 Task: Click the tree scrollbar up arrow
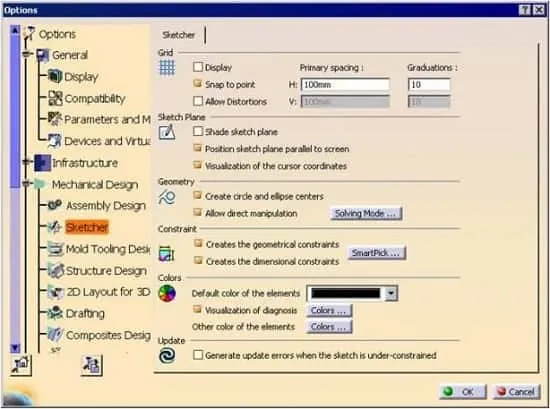[15, 30]
